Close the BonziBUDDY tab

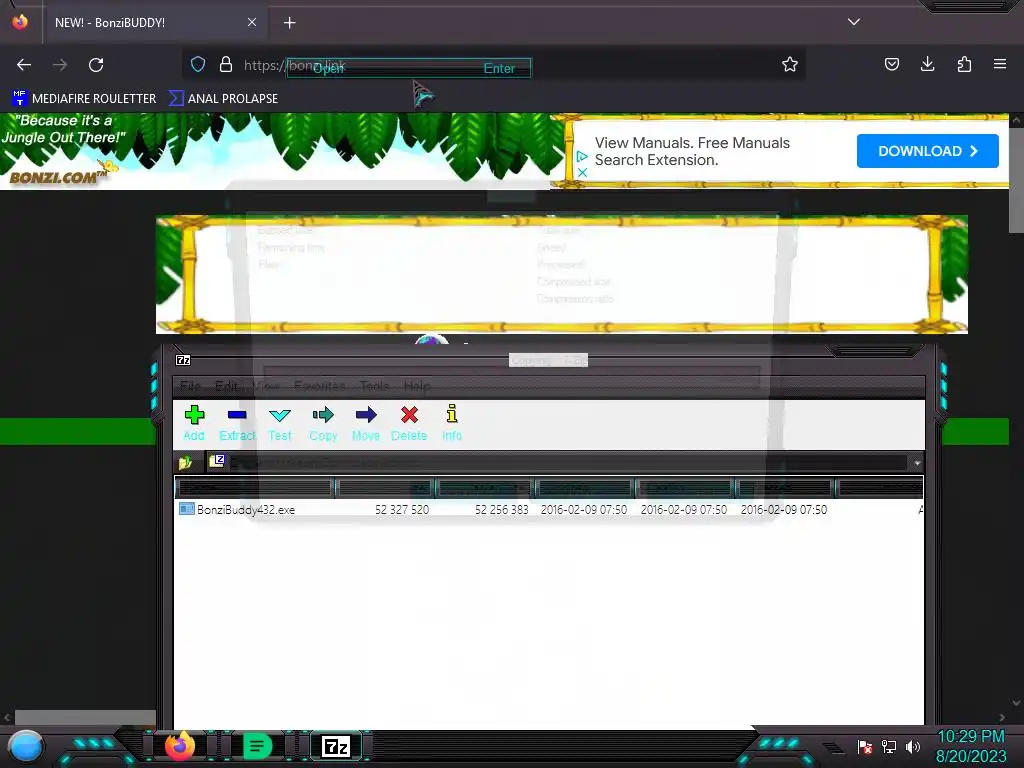[252, 22]
